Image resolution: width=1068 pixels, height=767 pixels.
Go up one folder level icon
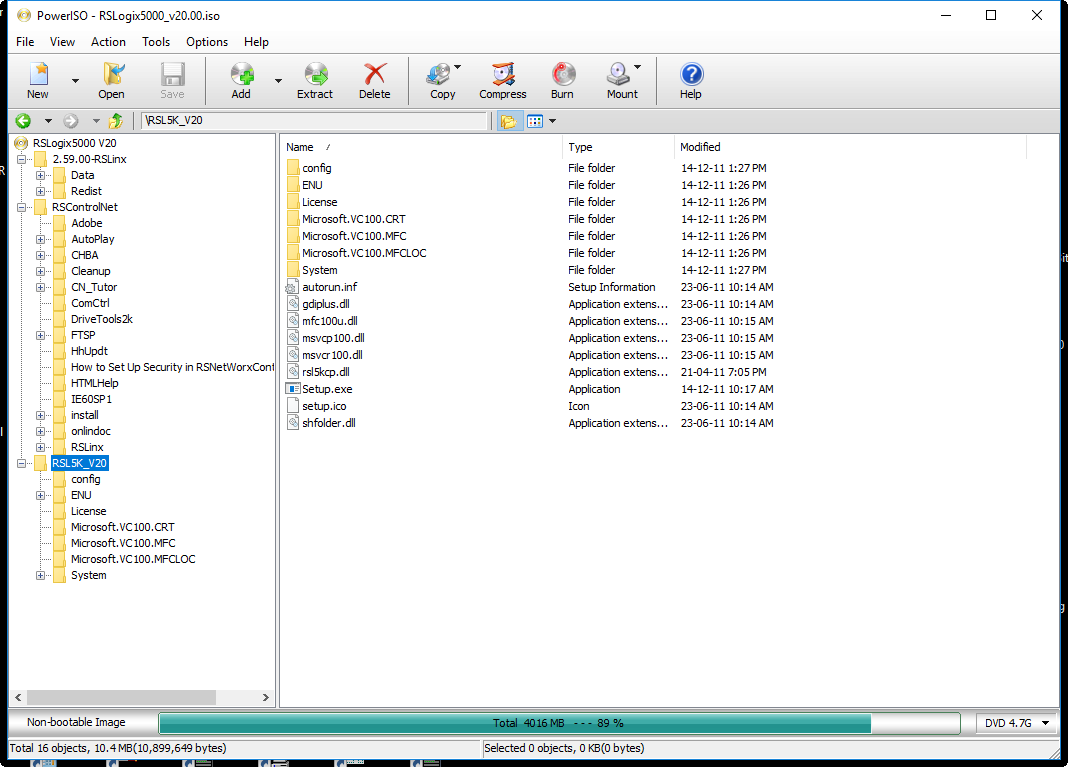tap(116, 121)
